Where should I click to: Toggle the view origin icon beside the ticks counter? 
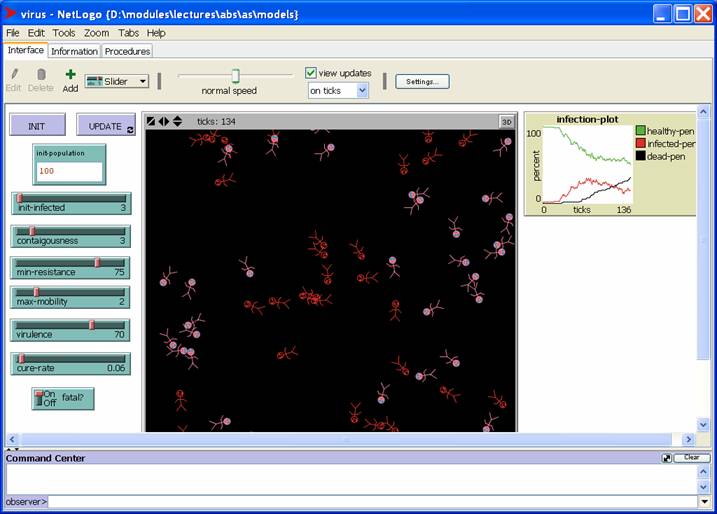point(151,121)
